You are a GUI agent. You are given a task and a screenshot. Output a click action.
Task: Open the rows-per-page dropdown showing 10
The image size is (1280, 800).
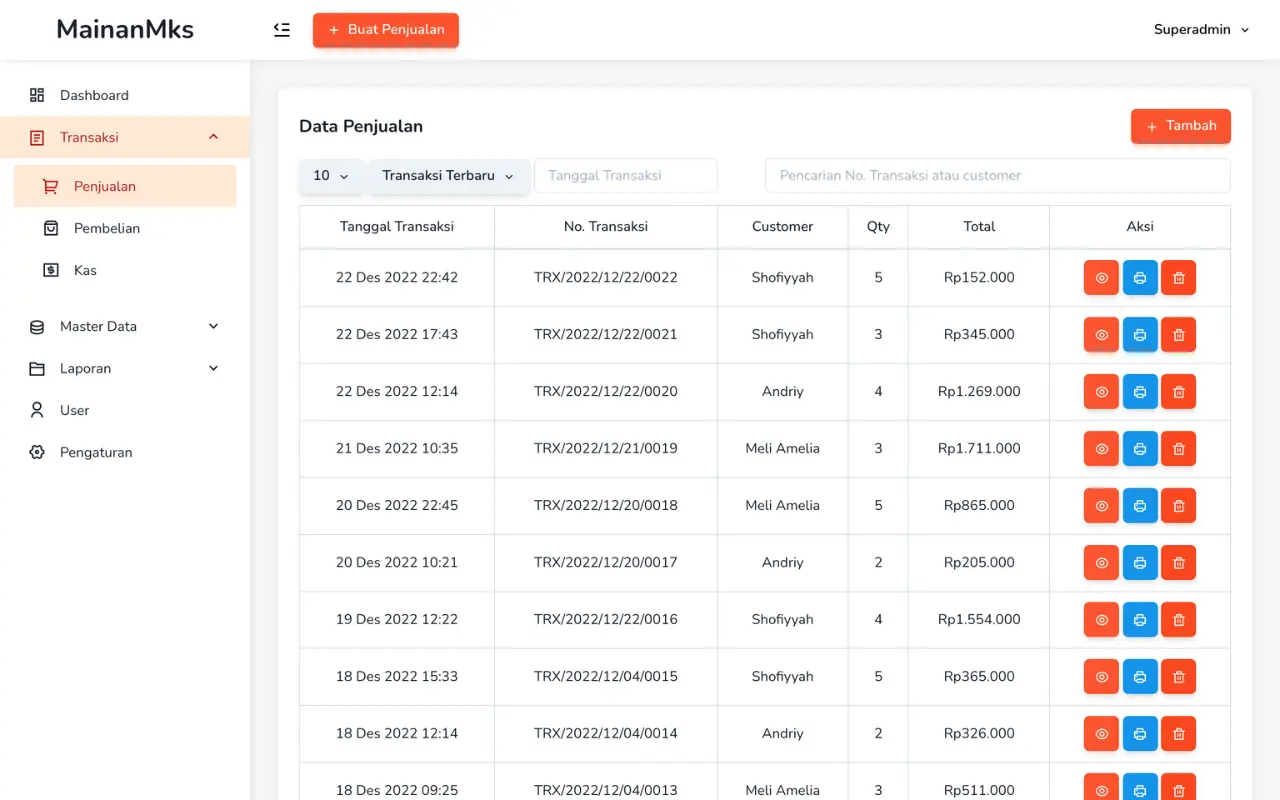pyautogui.click(x=331, y=176)
